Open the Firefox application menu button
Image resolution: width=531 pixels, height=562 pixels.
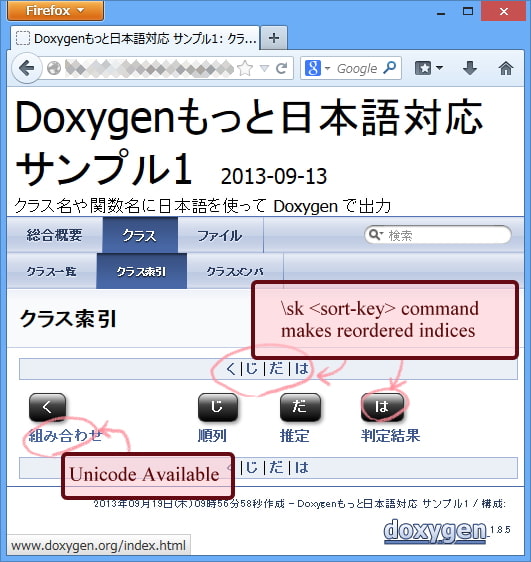coord(55,10)
